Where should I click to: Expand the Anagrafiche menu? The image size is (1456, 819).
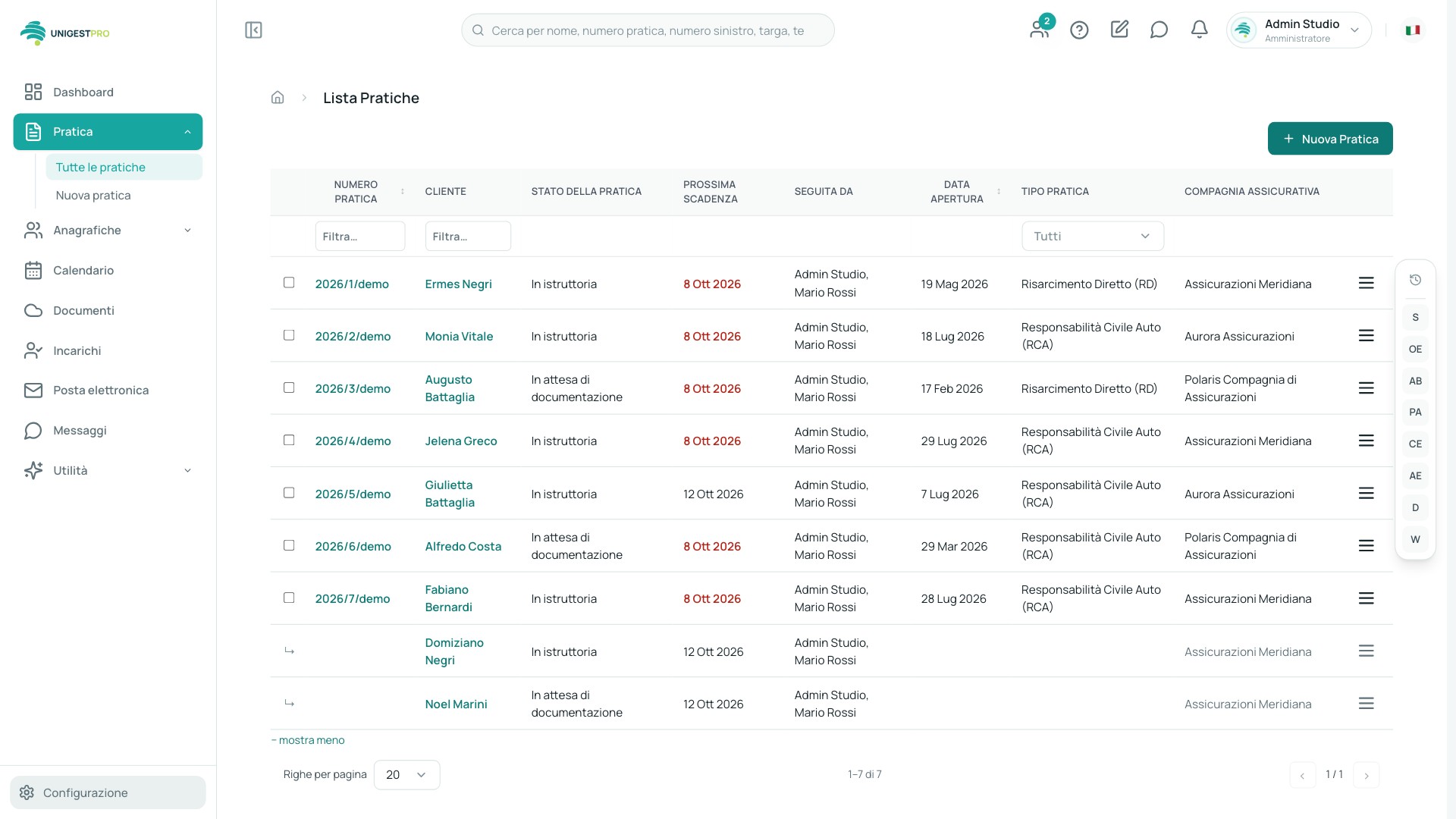108,231
